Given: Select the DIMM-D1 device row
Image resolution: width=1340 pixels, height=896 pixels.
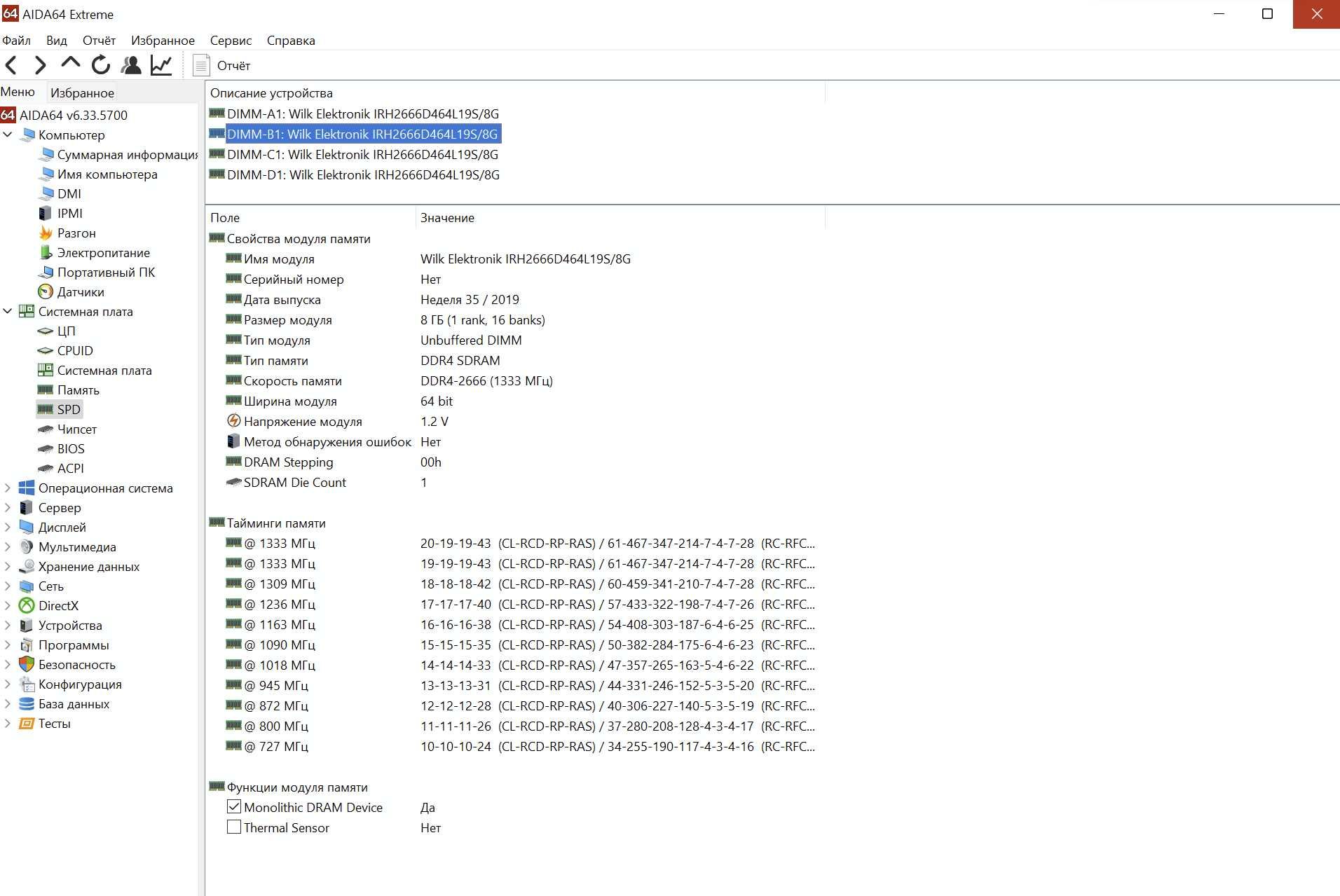Looking at the screenshot, I should (x=355, y=174).
